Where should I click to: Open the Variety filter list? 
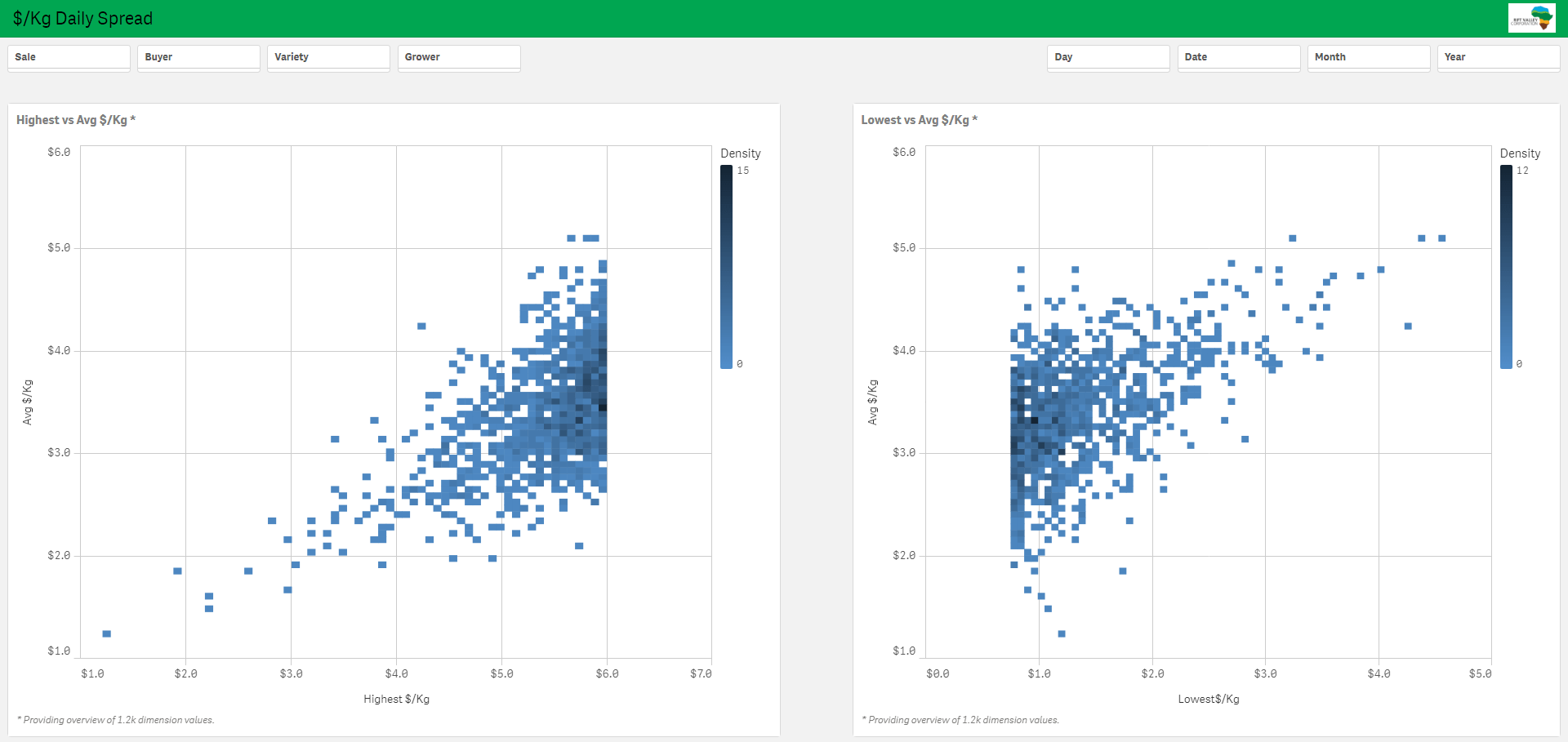point(328,57)
